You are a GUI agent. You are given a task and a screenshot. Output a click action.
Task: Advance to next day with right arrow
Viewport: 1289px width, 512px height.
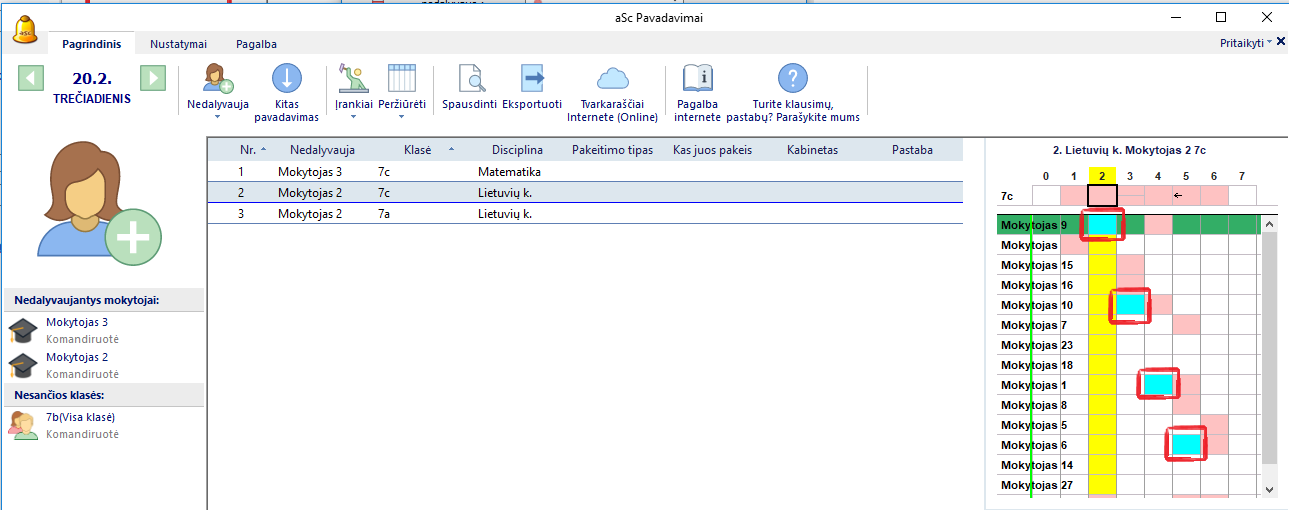point(152,78)
